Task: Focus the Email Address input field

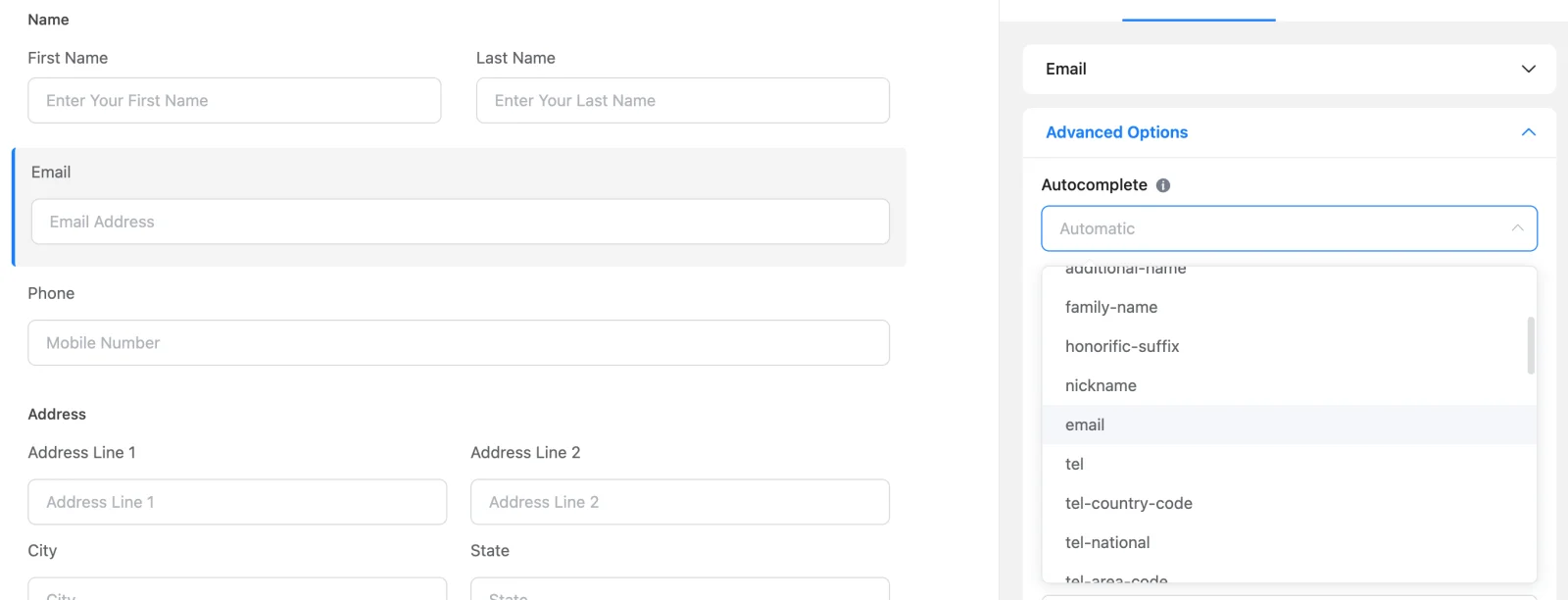Action: (x=461, y=222)
